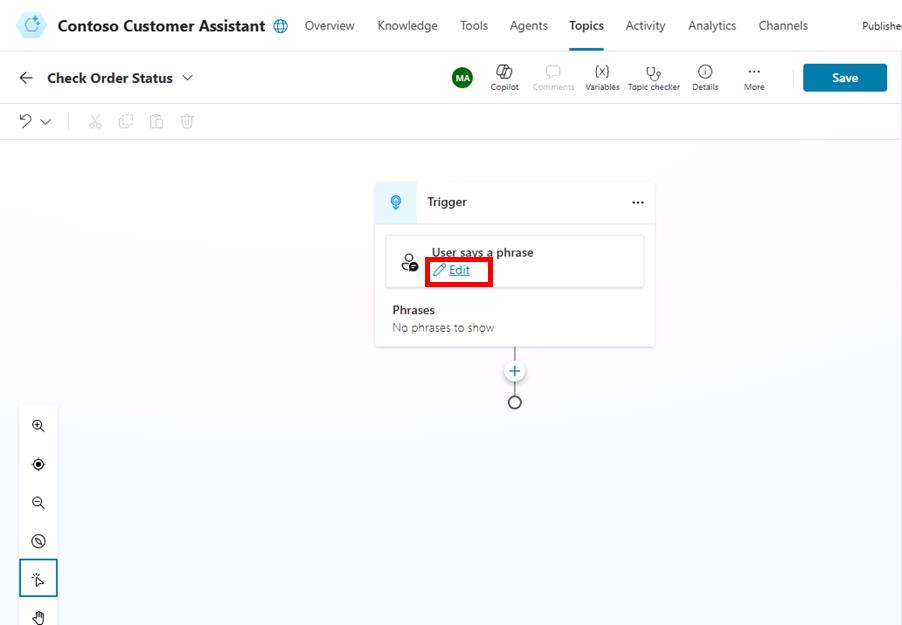The height and width of the screenshot is (625, 902).
Task: Run the Topic checker
Action: pos(653,77)
